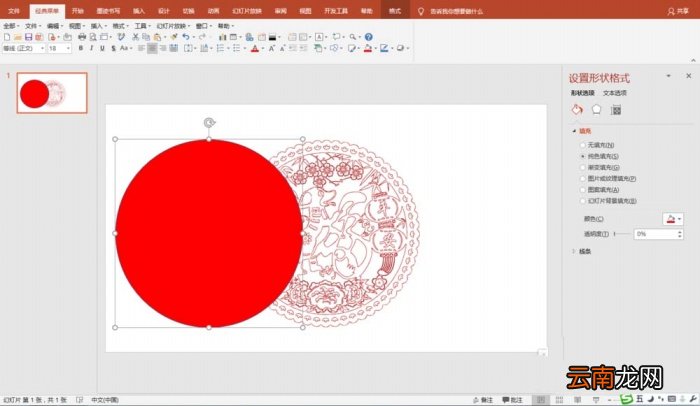The width and height of the screenshot is (700, 406).
Task: Click Decrease Font Size icon
Action: 282,48
